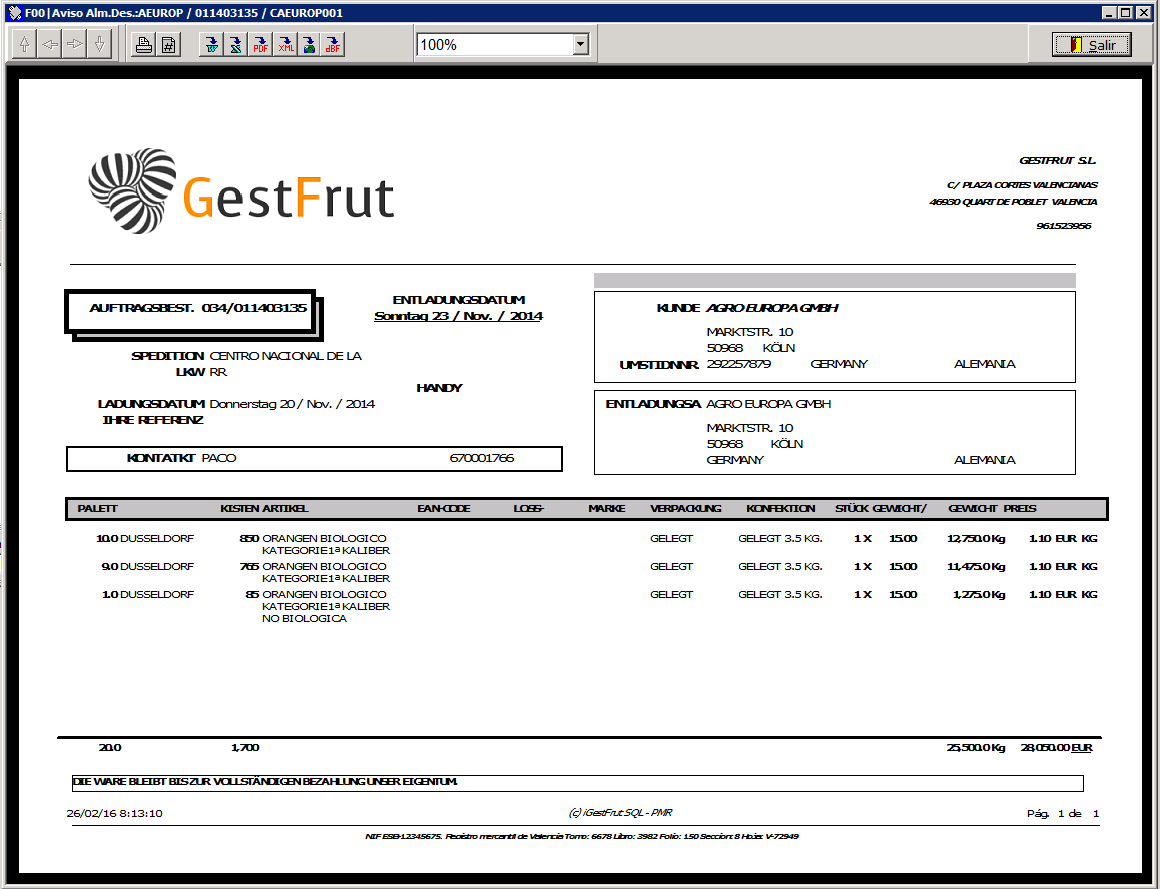Export the report to Word

click(211, 45)
